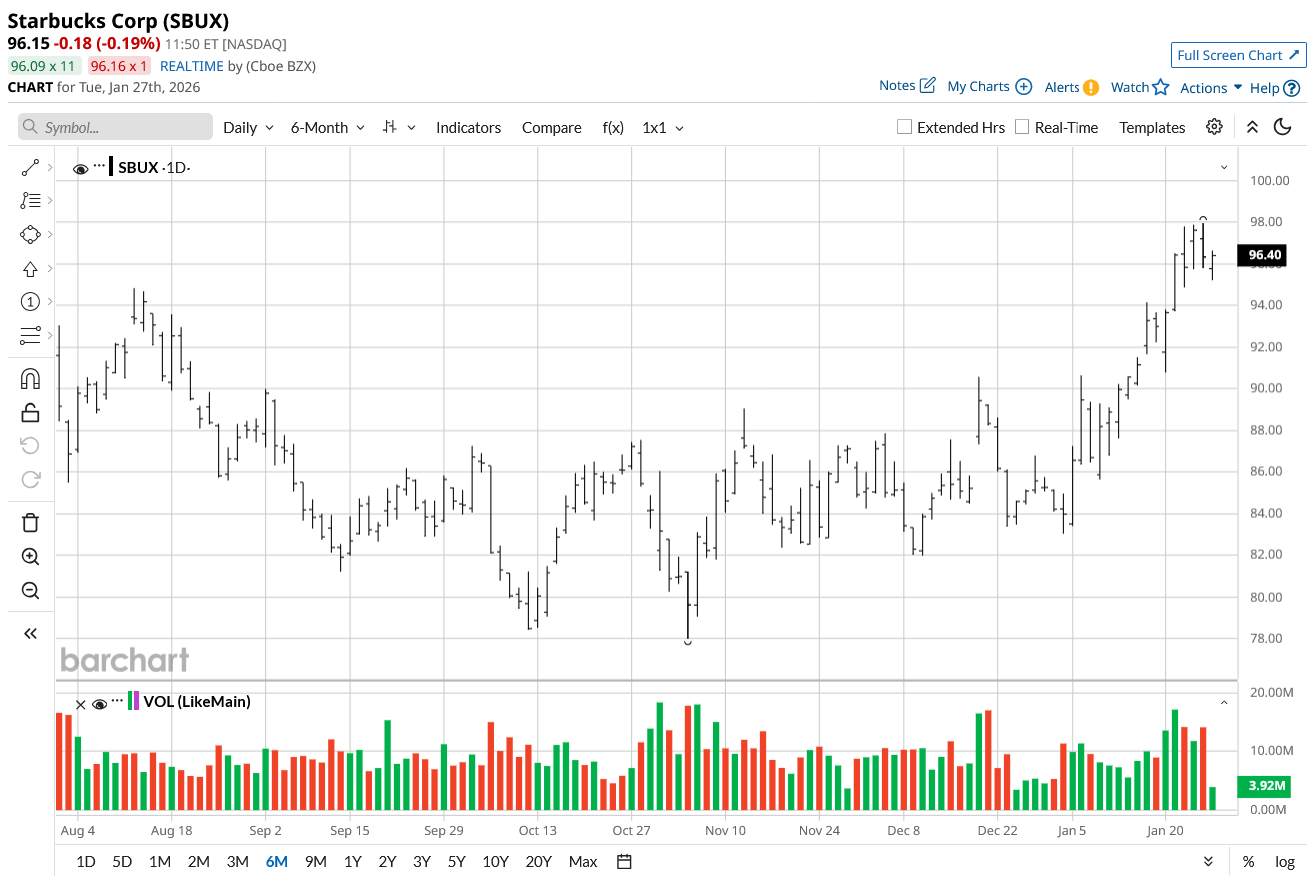Toggle SBUX price series visibility
This screenshot has width=1308, height=876.
point(80,168)
